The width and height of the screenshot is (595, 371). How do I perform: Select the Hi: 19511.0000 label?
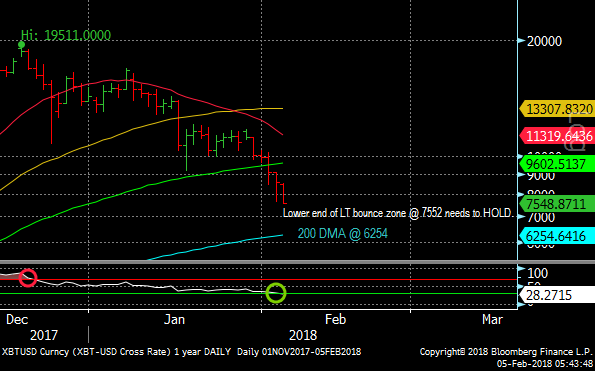(66, 35)
